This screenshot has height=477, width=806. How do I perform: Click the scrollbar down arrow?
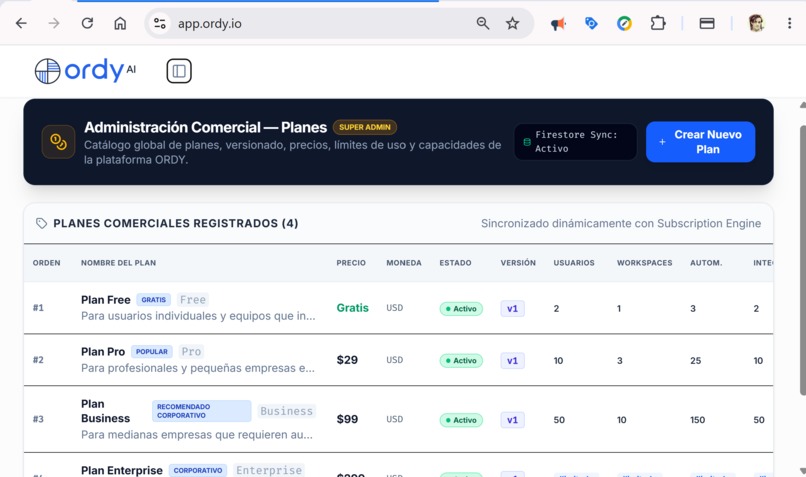802,471
